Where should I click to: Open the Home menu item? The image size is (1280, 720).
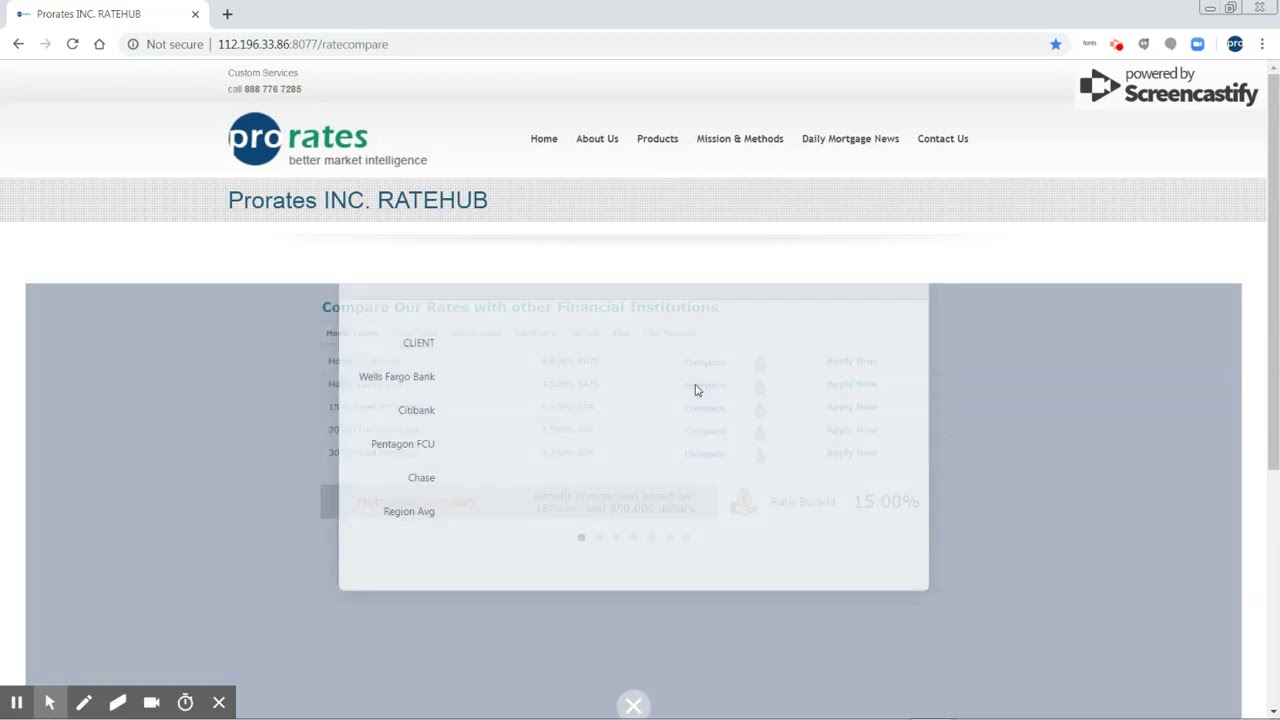pyautogui.click(x=544, y=139)
